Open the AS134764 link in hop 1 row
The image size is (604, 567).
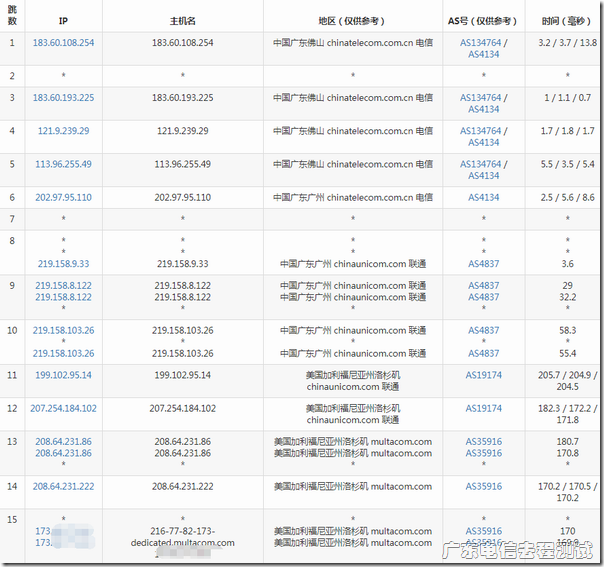pyautogui.click(x=480, y=43)
